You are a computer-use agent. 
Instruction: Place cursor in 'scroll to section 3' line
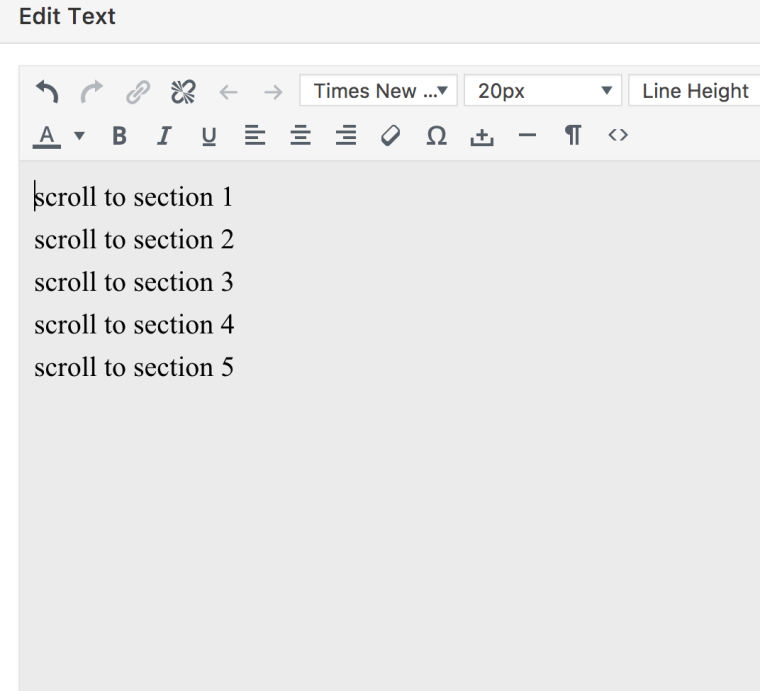(134, 283)
